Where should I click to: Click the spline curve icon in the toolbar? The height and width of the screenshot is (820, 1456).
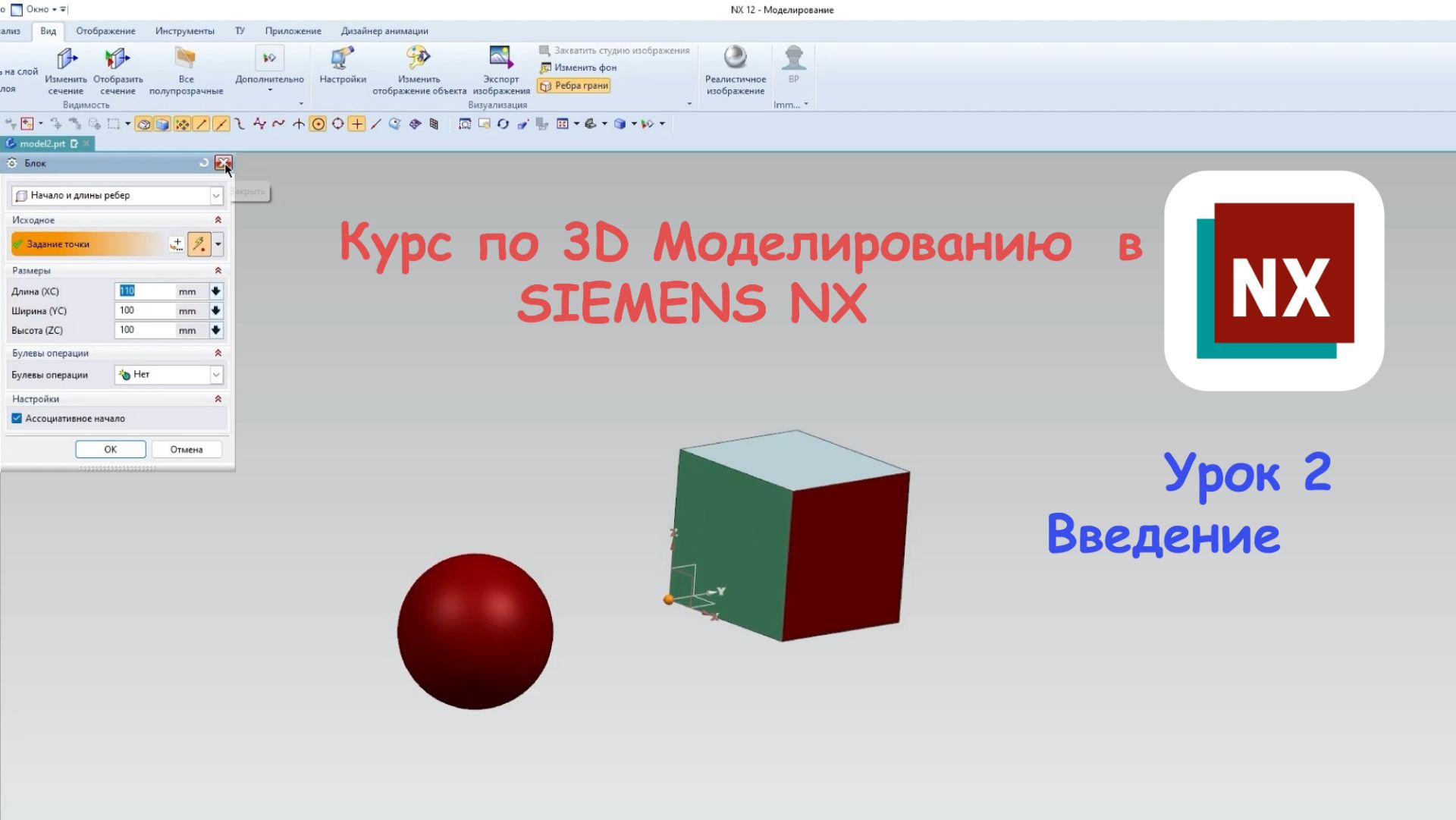[279, 124]
